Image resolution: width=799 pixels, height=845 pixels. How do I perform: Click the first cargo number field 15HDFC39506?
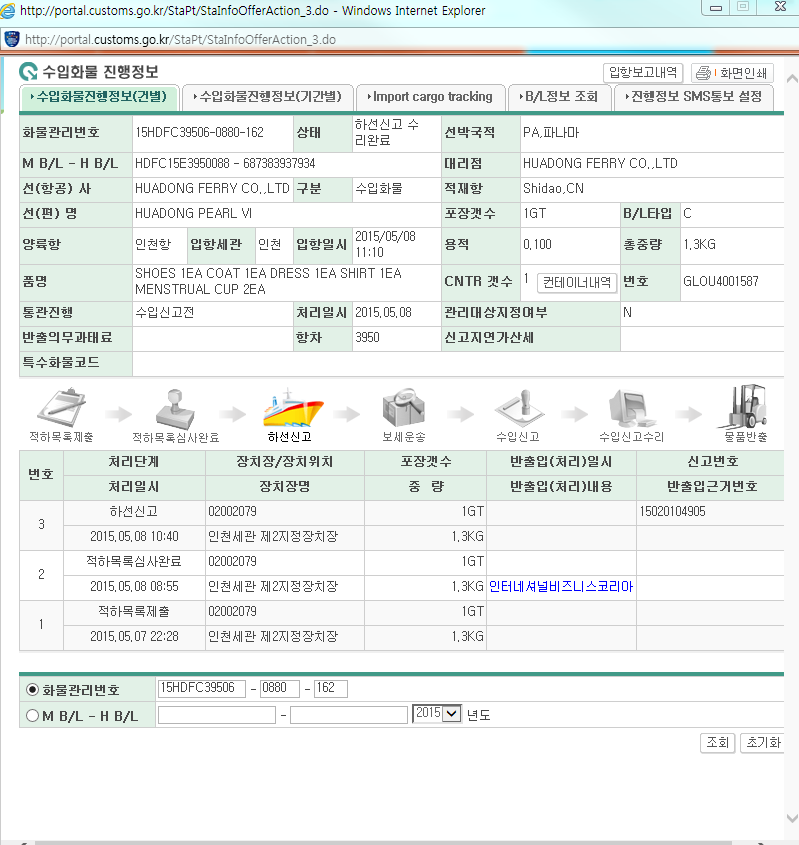click(x=202, y=688)
